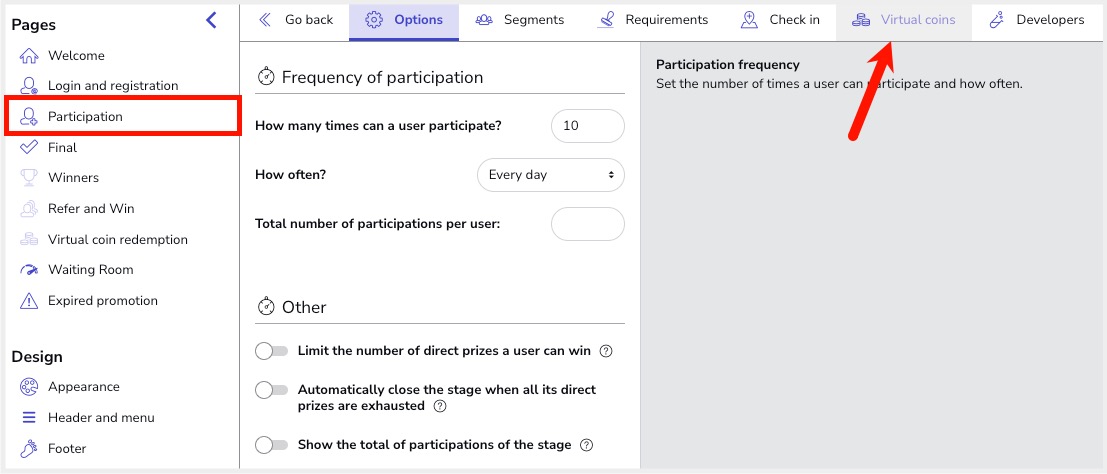Viewport: 1107px width, 474px height.
Task: Click help icon beside Show total participations
Action: [x=587, y=445]
